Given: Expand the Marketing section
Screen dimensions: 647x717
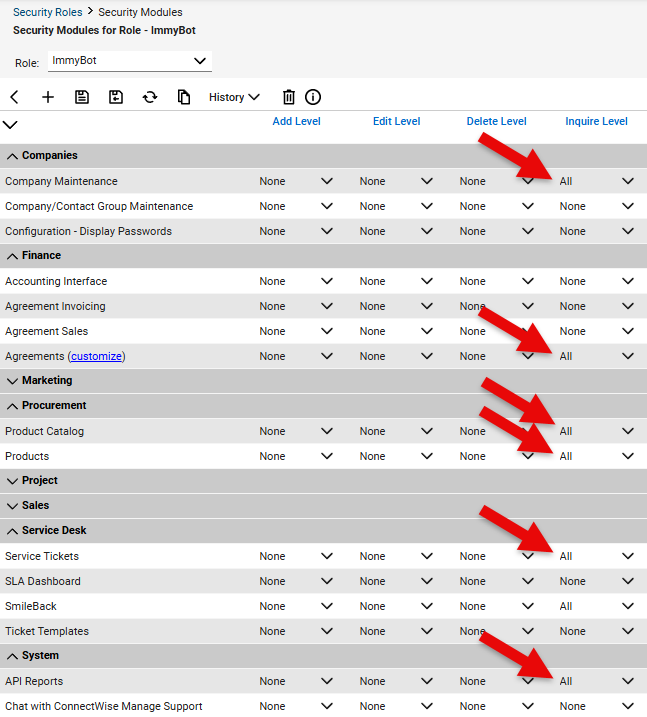Looking at the screenshot, I should [12, 381].
